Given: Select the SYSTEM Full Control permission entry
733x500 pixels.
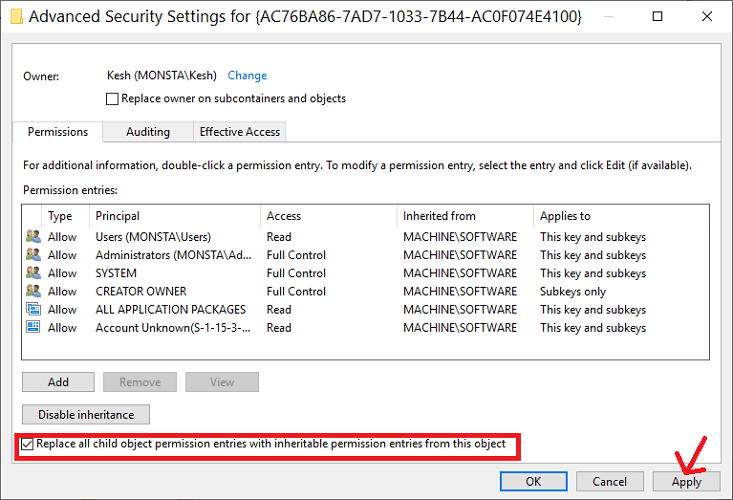Looking at the screenshot, I should coord(365,273).
